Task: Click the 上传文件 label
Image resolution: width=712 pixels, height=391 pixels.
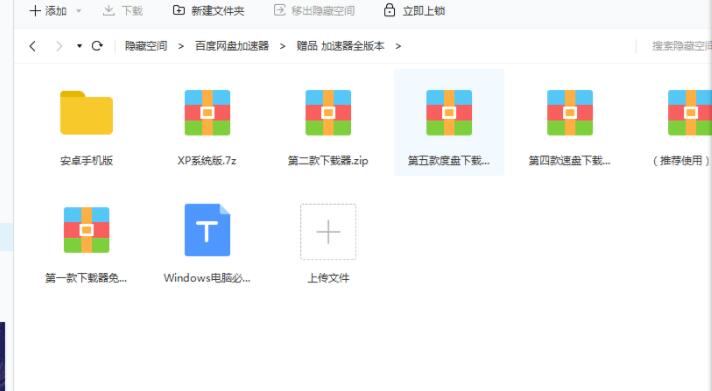Action: [x=328, y=278]
